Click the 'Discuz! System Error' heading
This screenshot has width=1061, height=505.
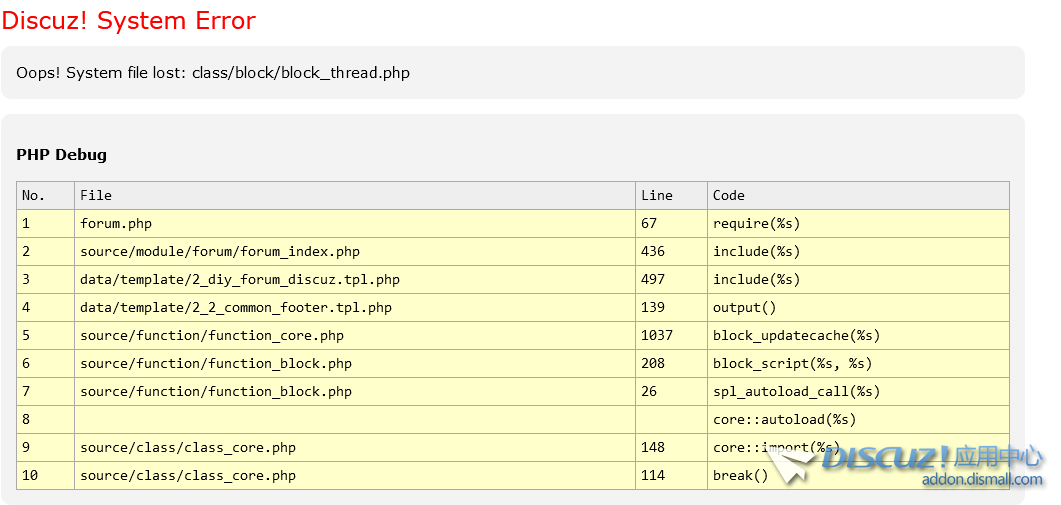129,20
